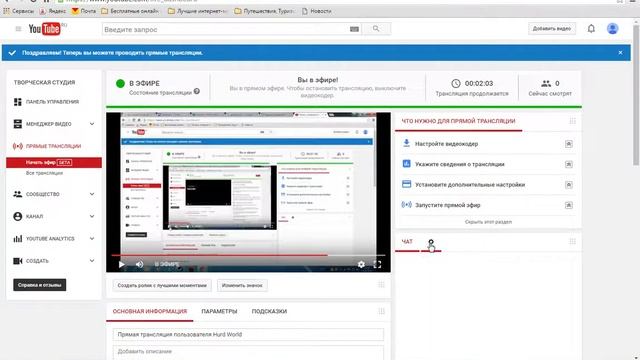Click the stream title field Прямая трансляция
The height and width of the screenshot is (360, 640).
click(248, 334)
